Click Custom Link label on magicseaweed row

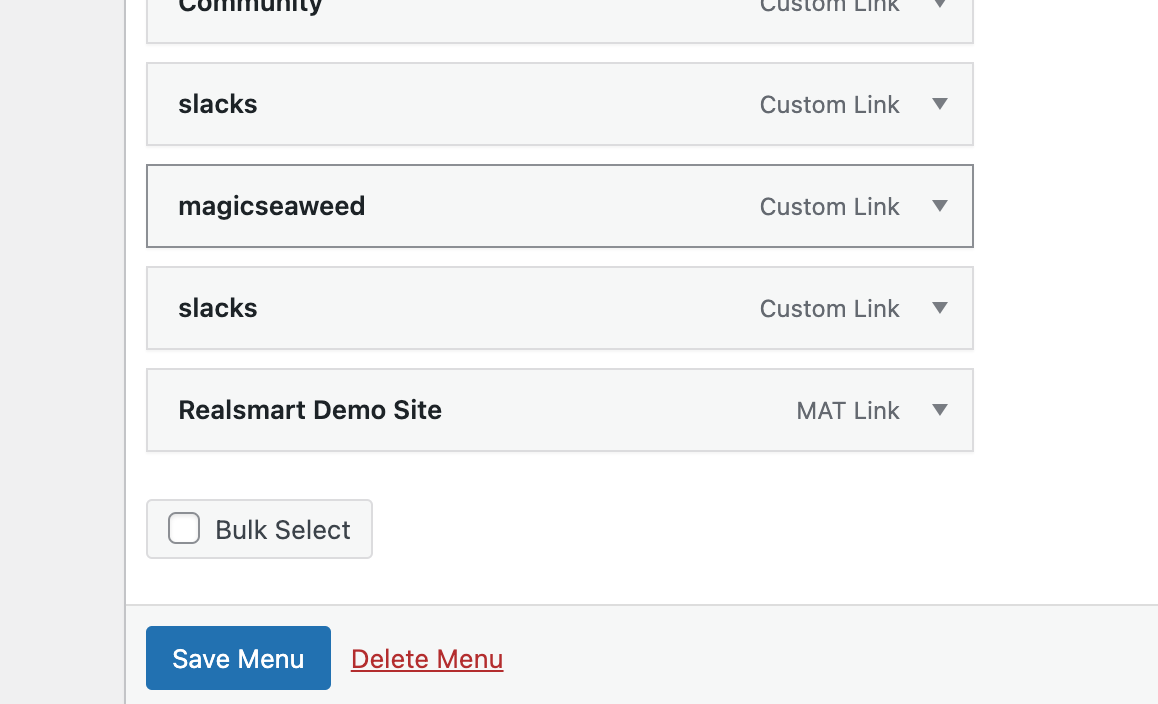tap(829, 206)
